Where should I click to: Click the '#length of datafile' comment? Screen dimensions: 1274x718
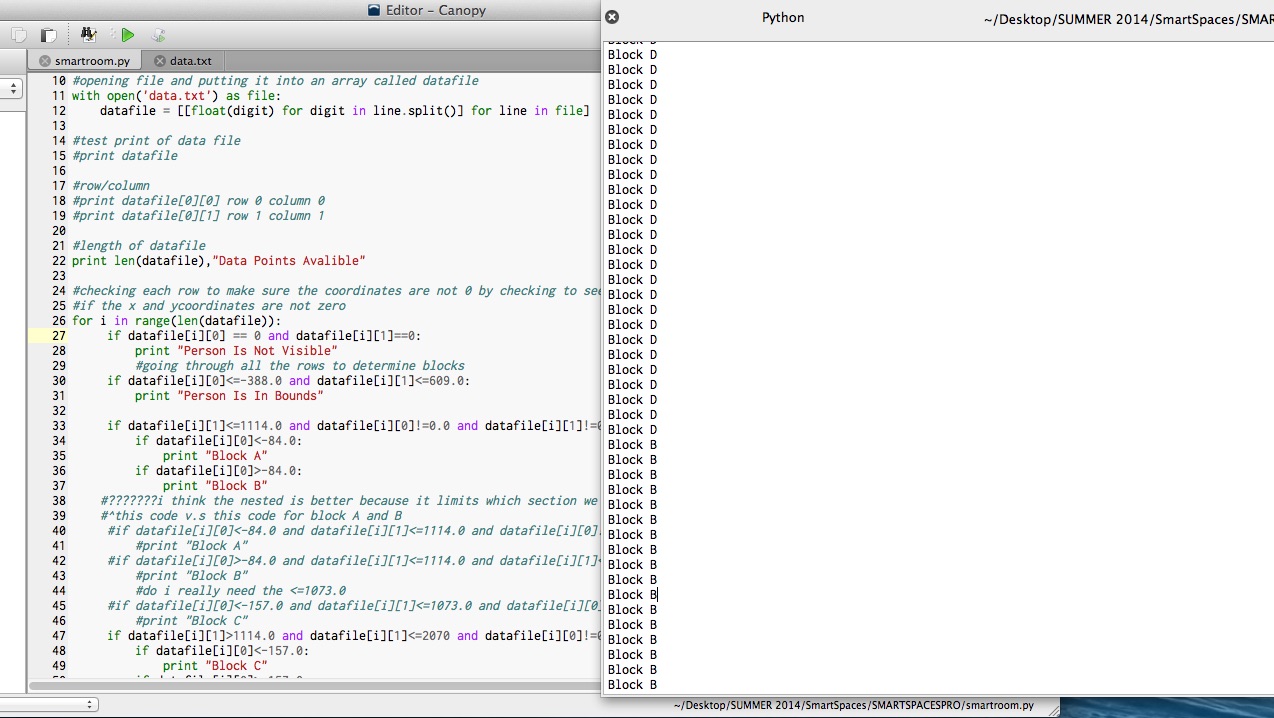tap(139, 246)
